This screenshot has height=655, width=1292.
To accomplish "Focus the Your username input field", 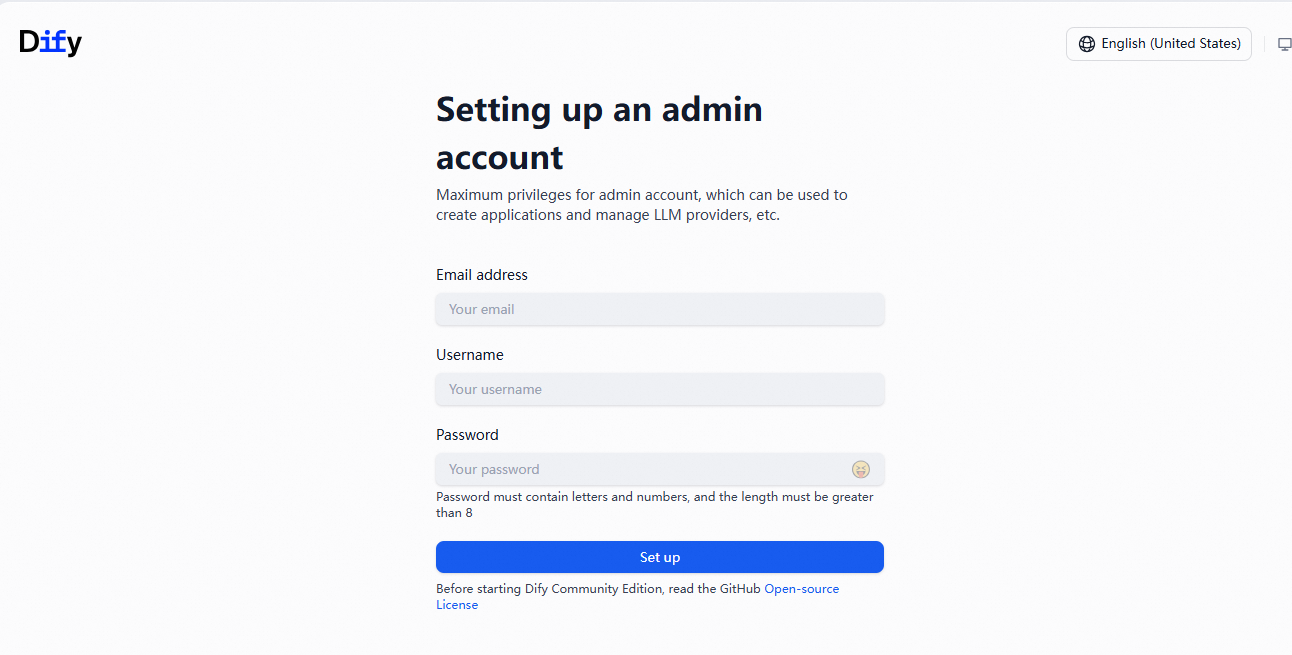I will (659, 389).
